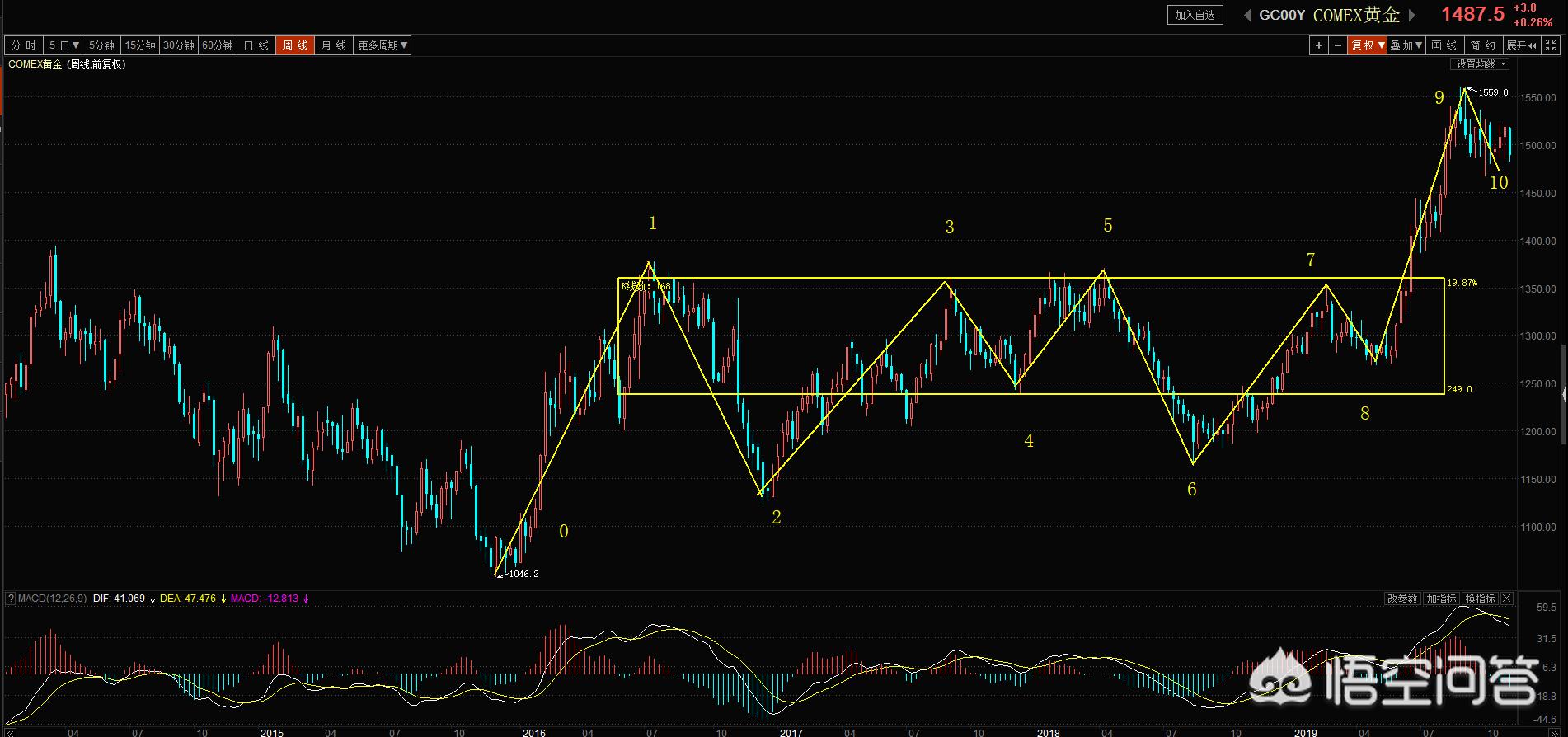Click the 画线 drawing tool button

[x=1444, y=45]
